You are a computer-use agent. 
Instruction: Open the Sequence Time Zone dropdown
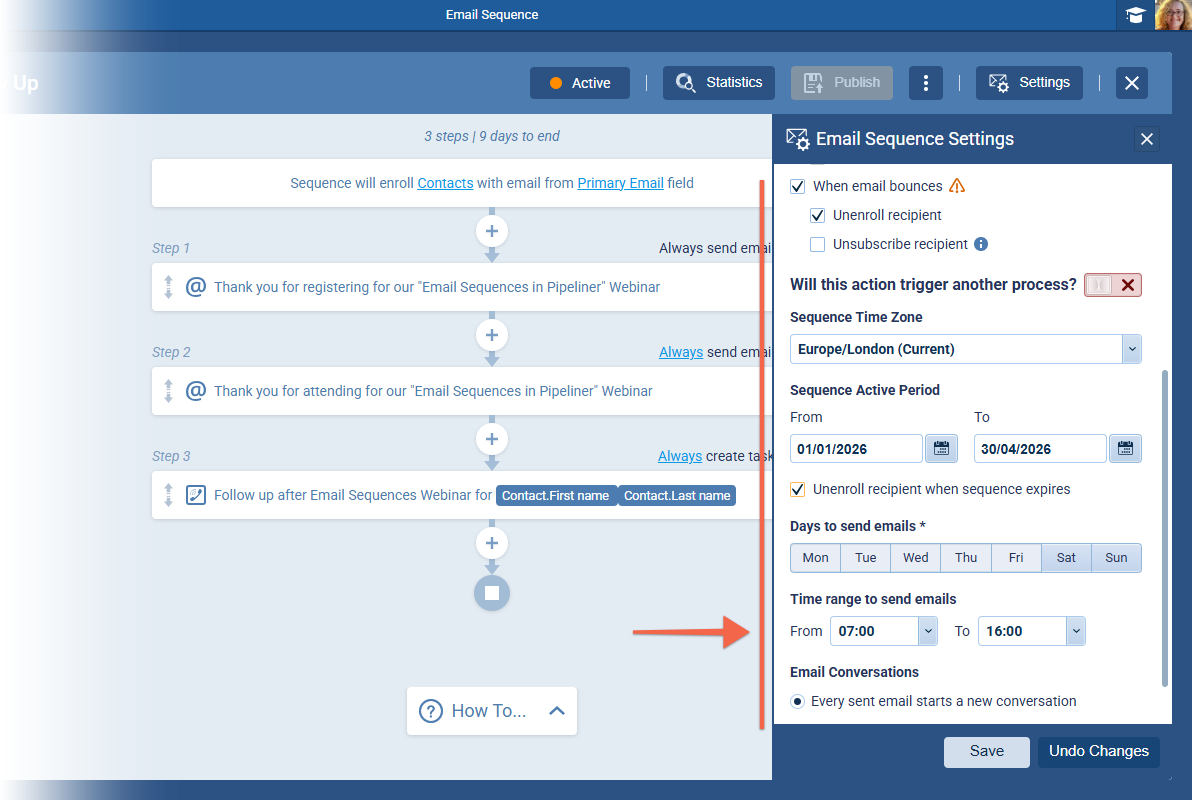click(1131, 348)
